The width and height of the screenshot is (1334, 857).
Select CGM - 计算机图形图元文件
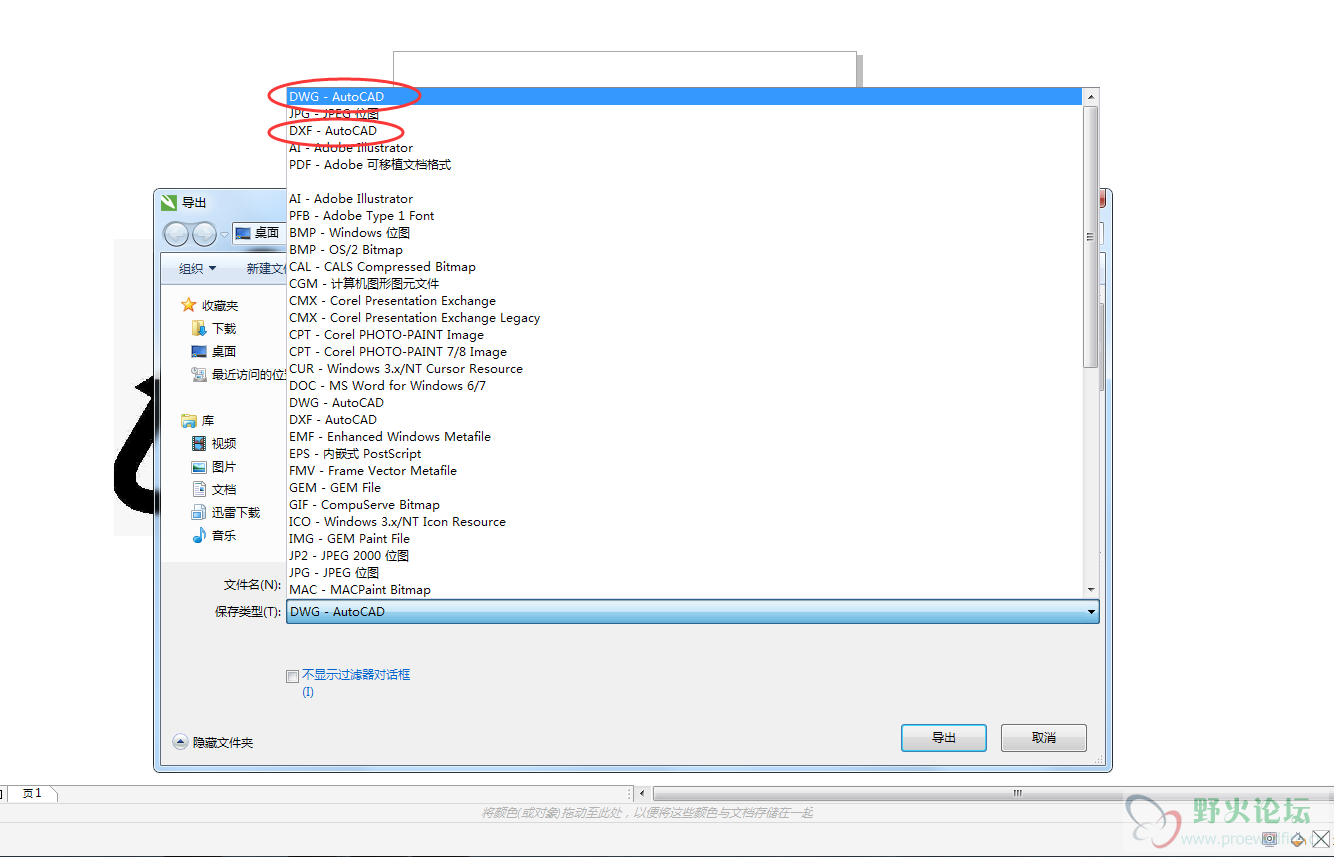684,284
